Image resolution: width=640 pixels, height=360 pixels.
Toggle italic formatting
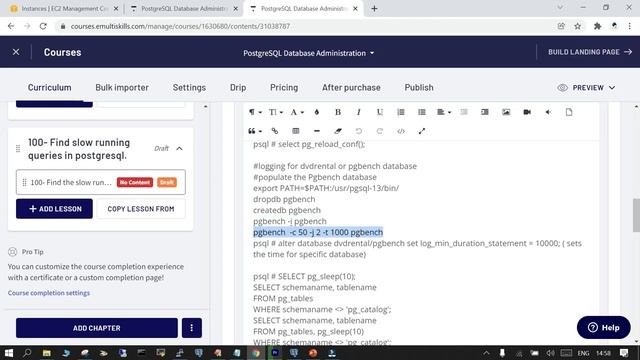pyautogui.click(x=359, y=112)
